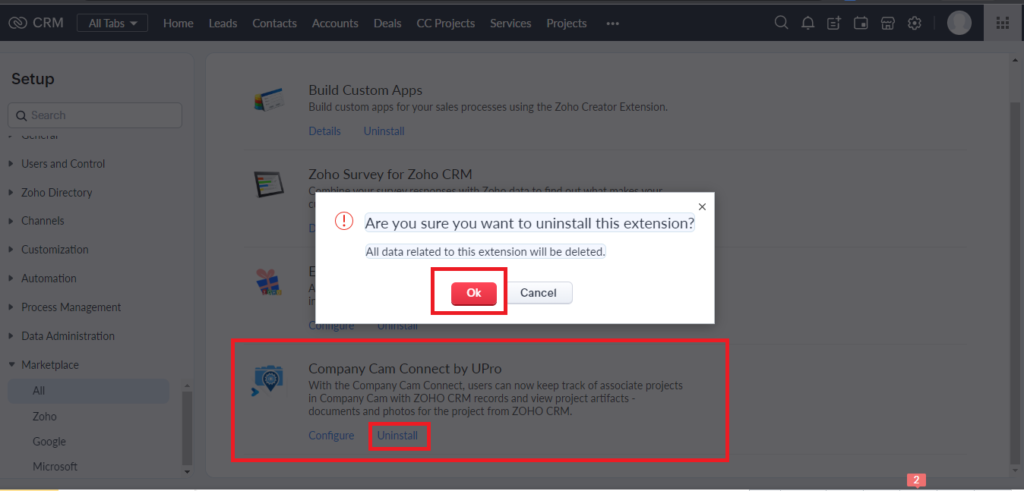Click the quick create plus icon

(834, 24)
